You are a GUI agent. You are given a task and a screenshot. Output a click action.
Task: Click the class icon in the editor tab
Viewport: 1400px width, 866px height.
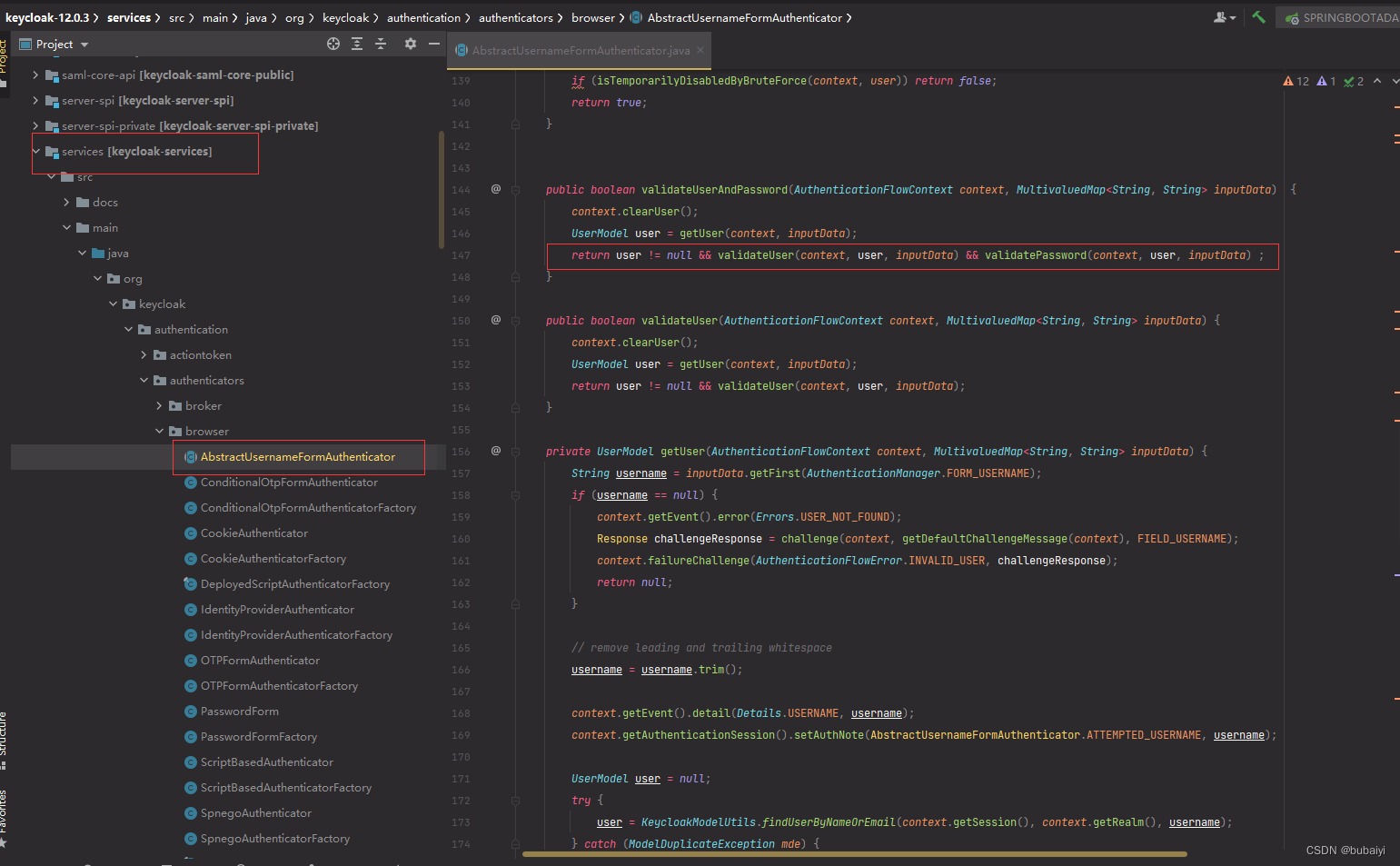coord(462,51)
